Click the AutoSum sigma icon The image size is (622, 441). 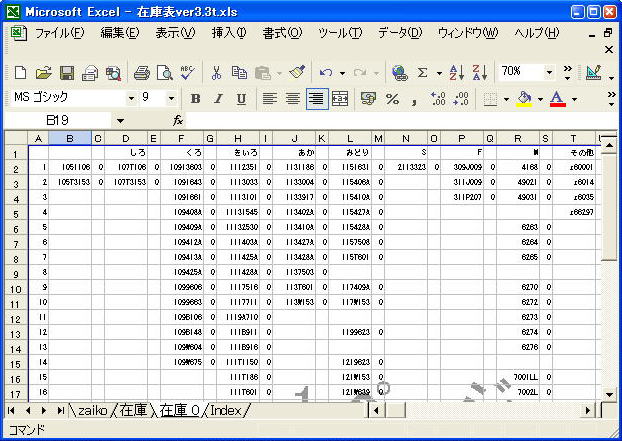(x=423, y=73)
